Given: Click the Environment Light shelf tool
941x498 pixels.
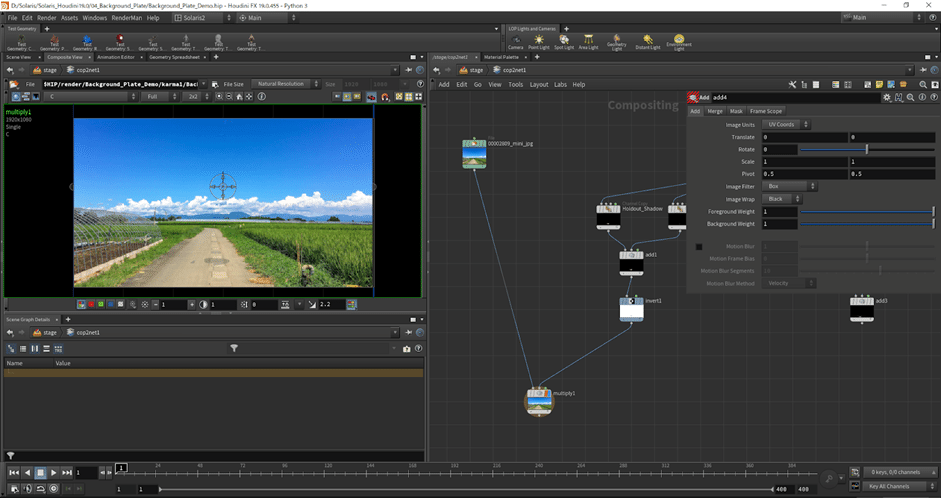Looking at the screenshot, I should (x=679, y=41).
